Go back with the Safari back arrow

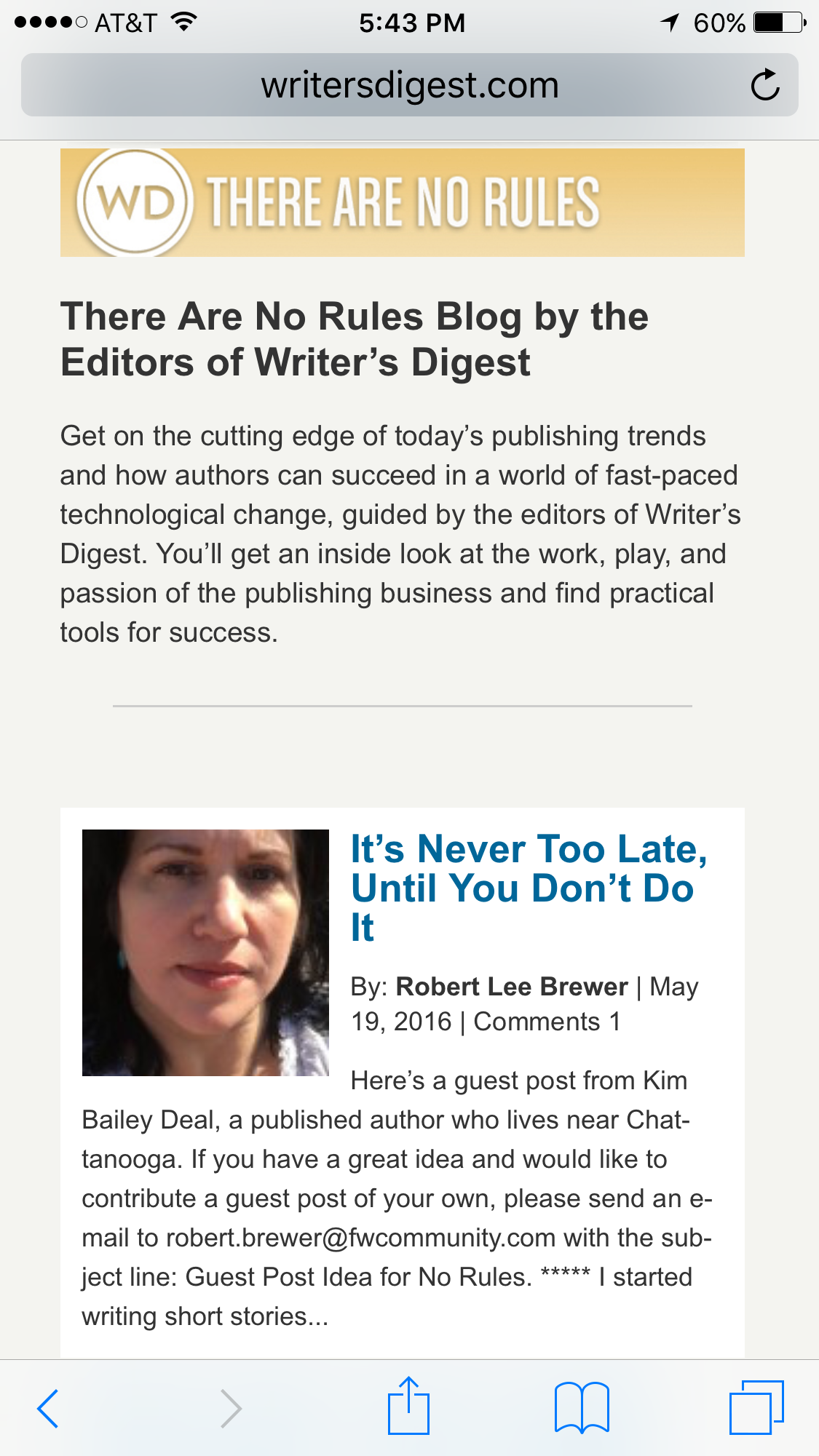[48, 1409]
